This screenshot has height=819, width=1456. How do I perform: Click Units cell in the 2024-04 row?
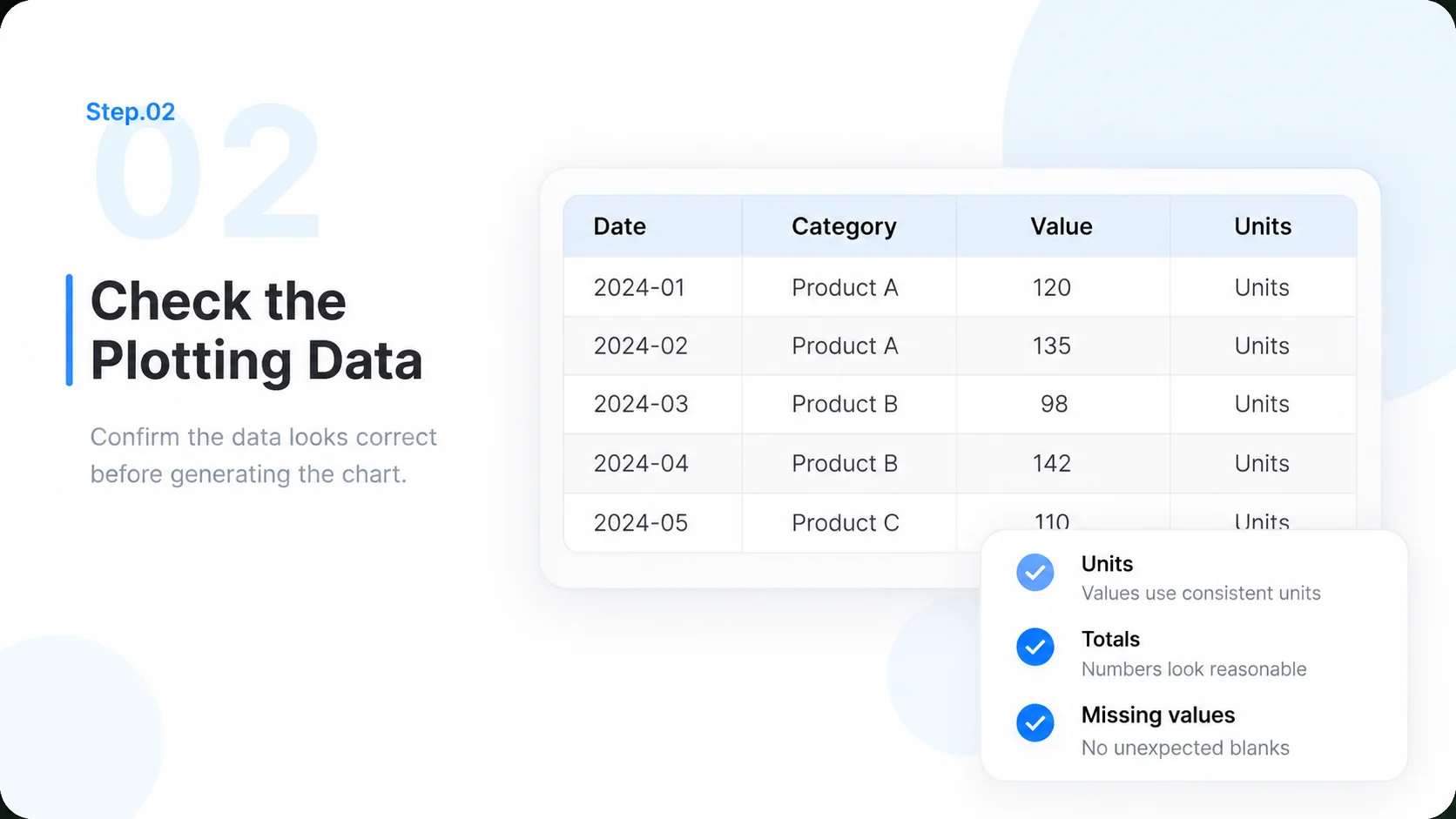(1262, 463)
